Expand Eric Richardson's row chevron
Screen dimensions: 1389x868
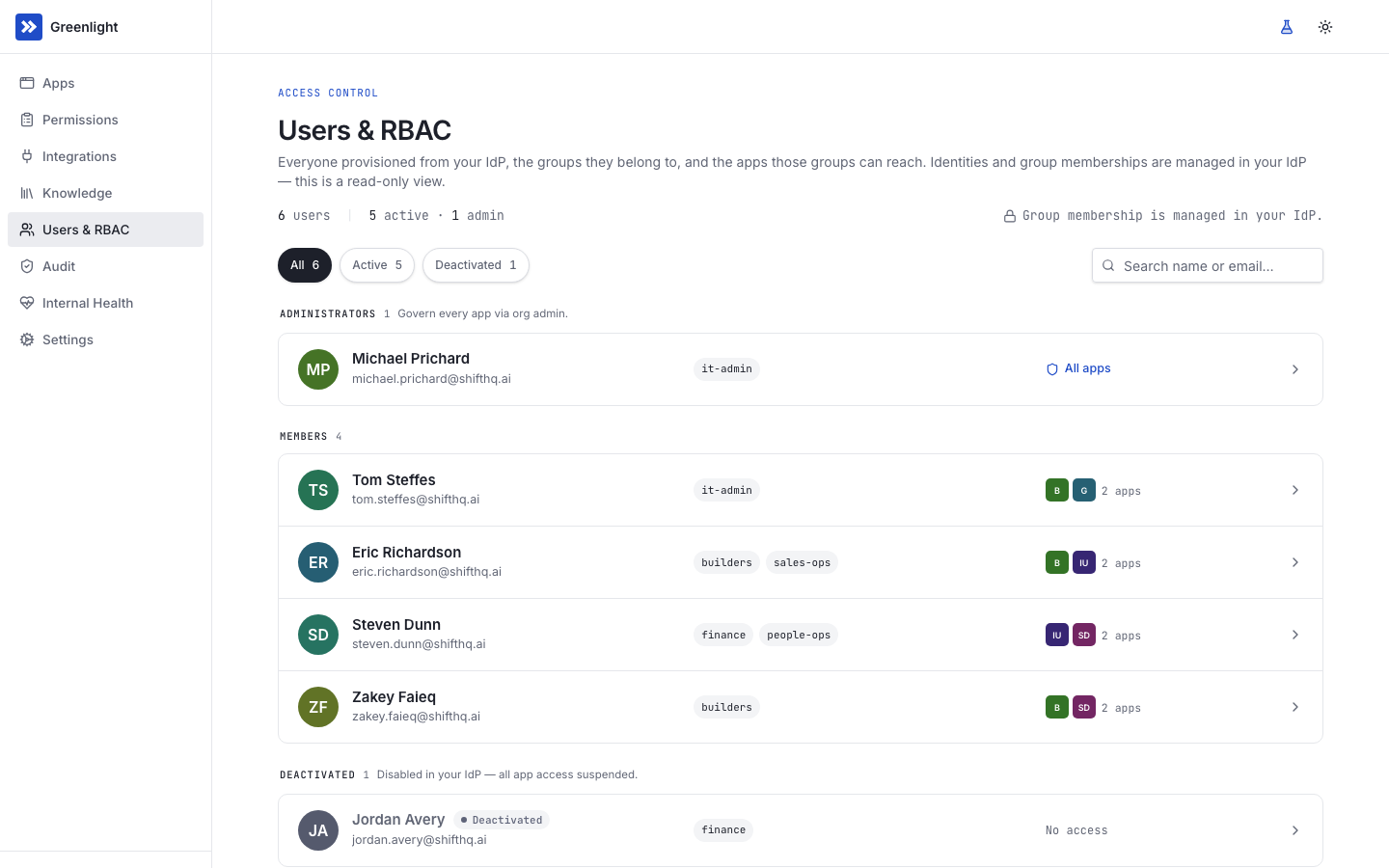(1295, 562)
